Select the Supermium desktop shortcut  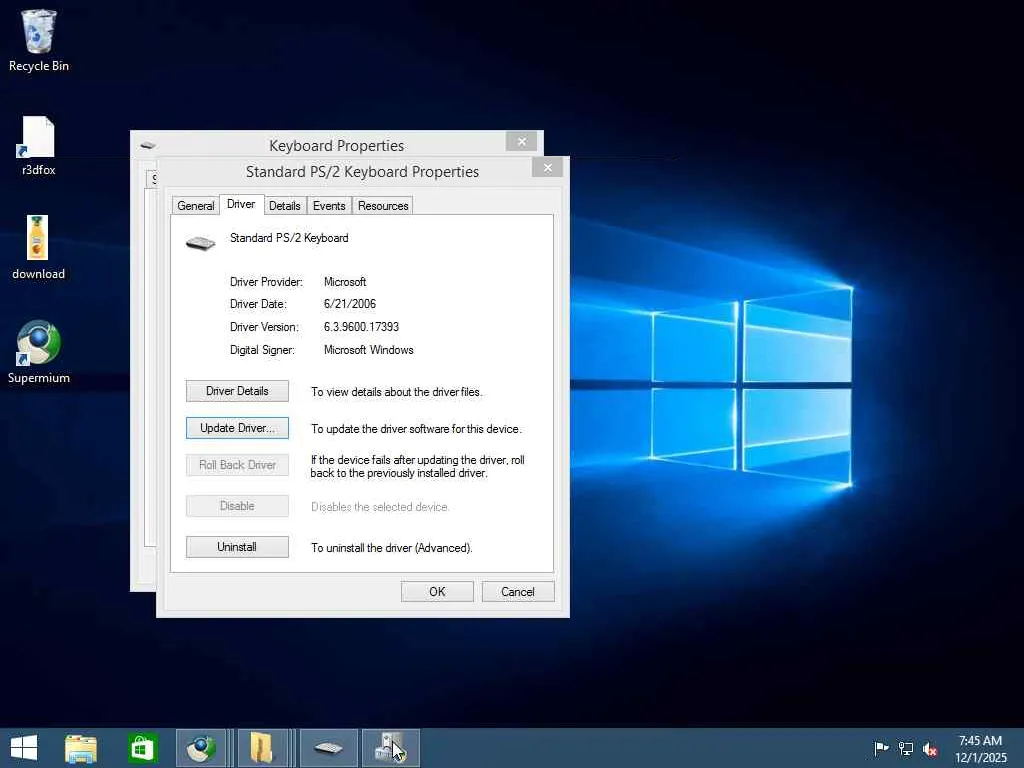tap(39, 352)
